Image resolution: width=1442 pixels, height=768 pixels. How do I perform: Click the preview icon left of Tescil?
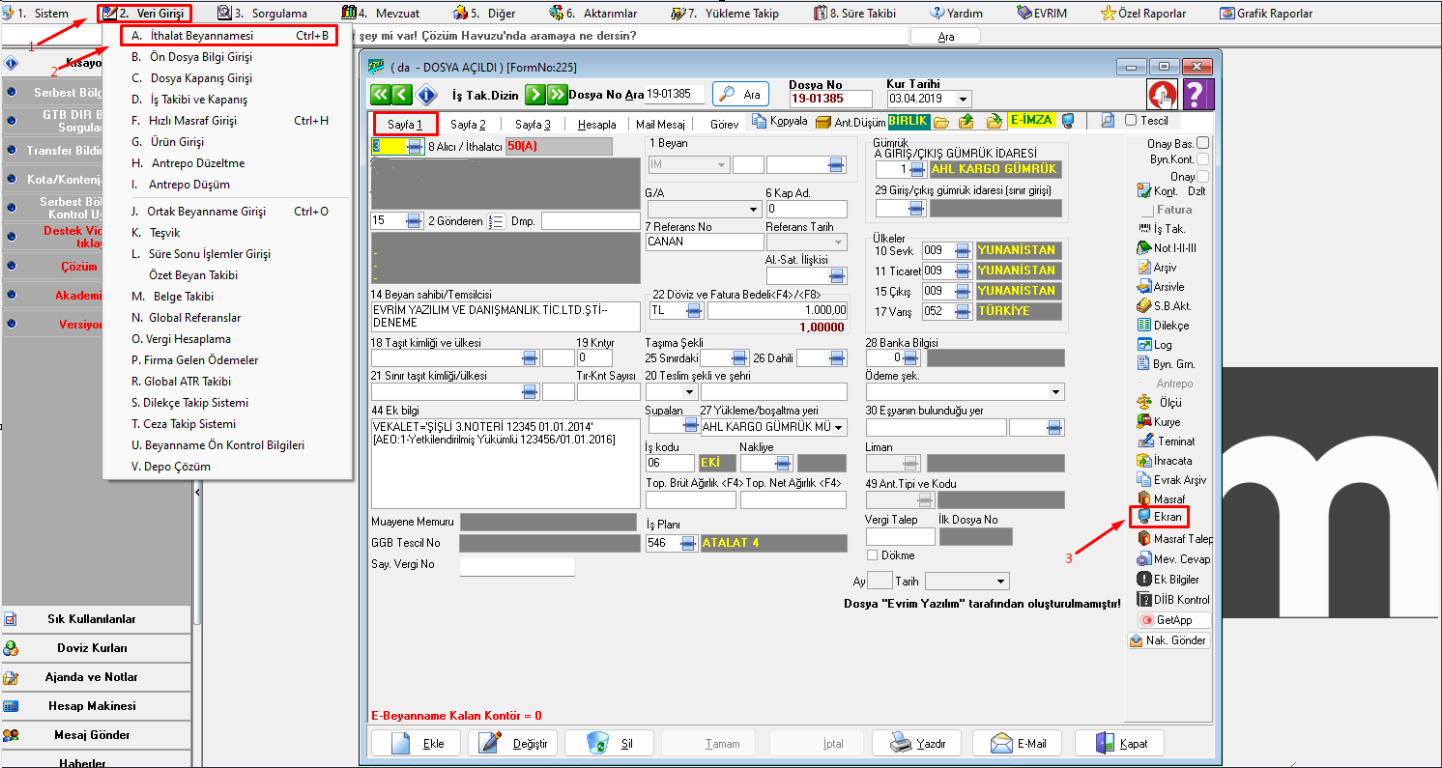1107,121
